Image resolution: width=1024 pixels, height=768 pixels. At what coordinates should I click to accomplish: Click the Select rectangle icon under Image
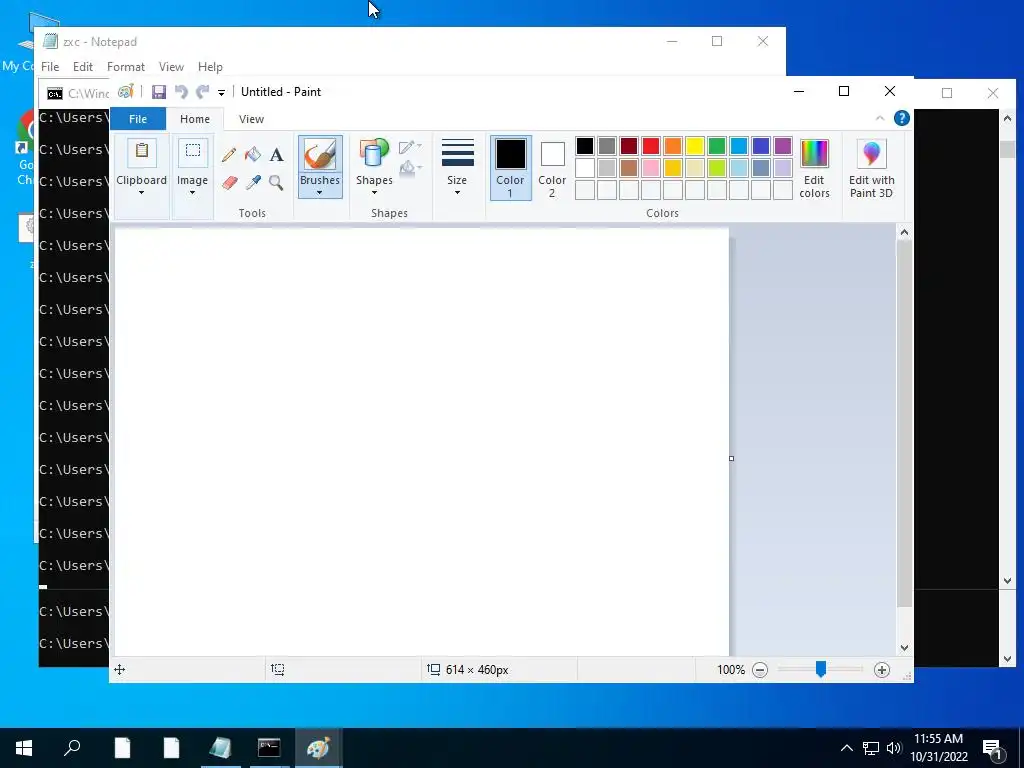[193, 152]
